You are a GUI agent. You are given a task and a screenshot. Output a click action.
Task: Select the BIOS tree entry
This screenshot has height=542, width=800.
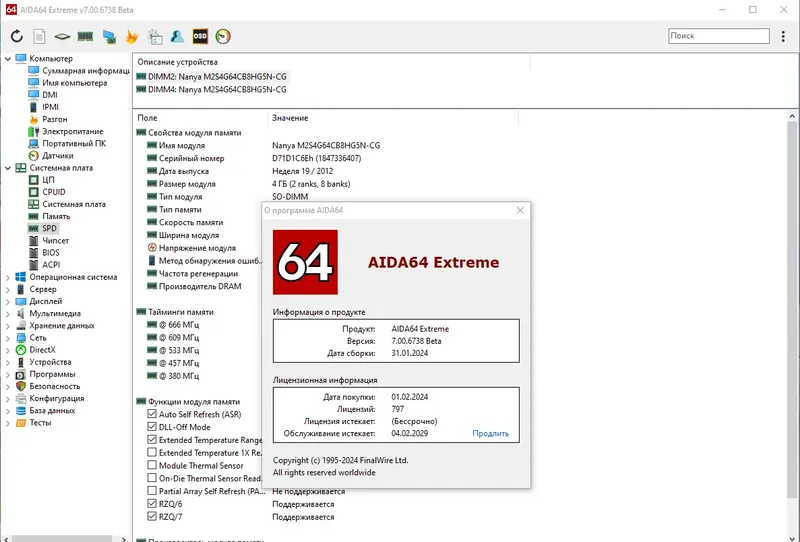pos(51,253)
